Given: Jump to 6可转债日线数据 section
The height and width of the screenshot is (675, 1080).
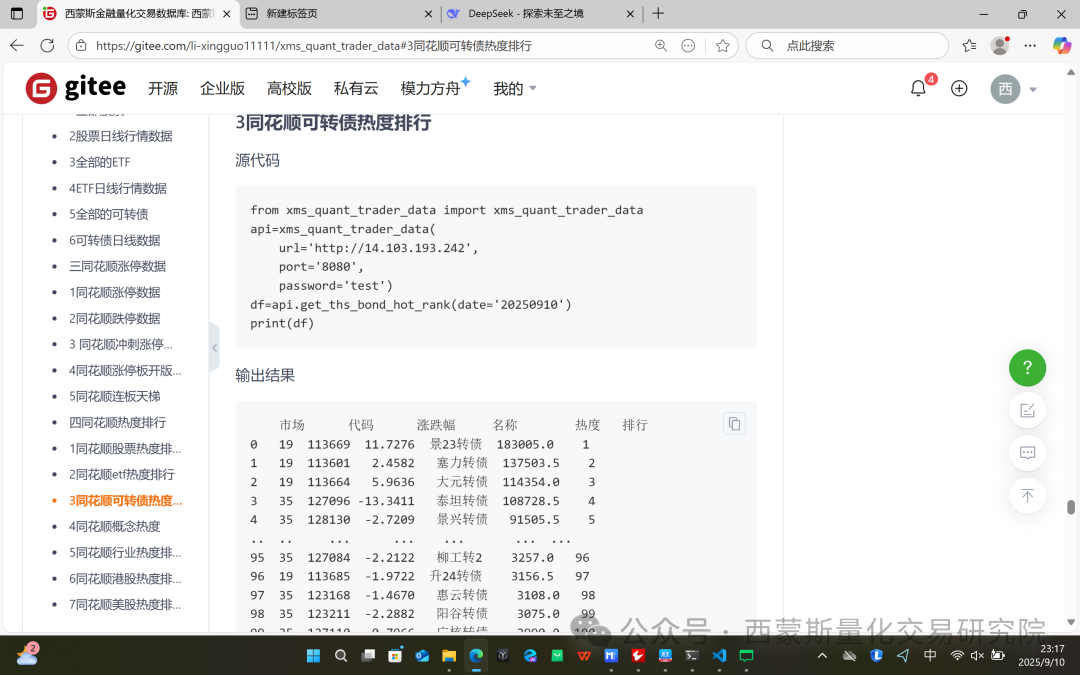Looking at the screenshot, I should click(x=114, y=240).
